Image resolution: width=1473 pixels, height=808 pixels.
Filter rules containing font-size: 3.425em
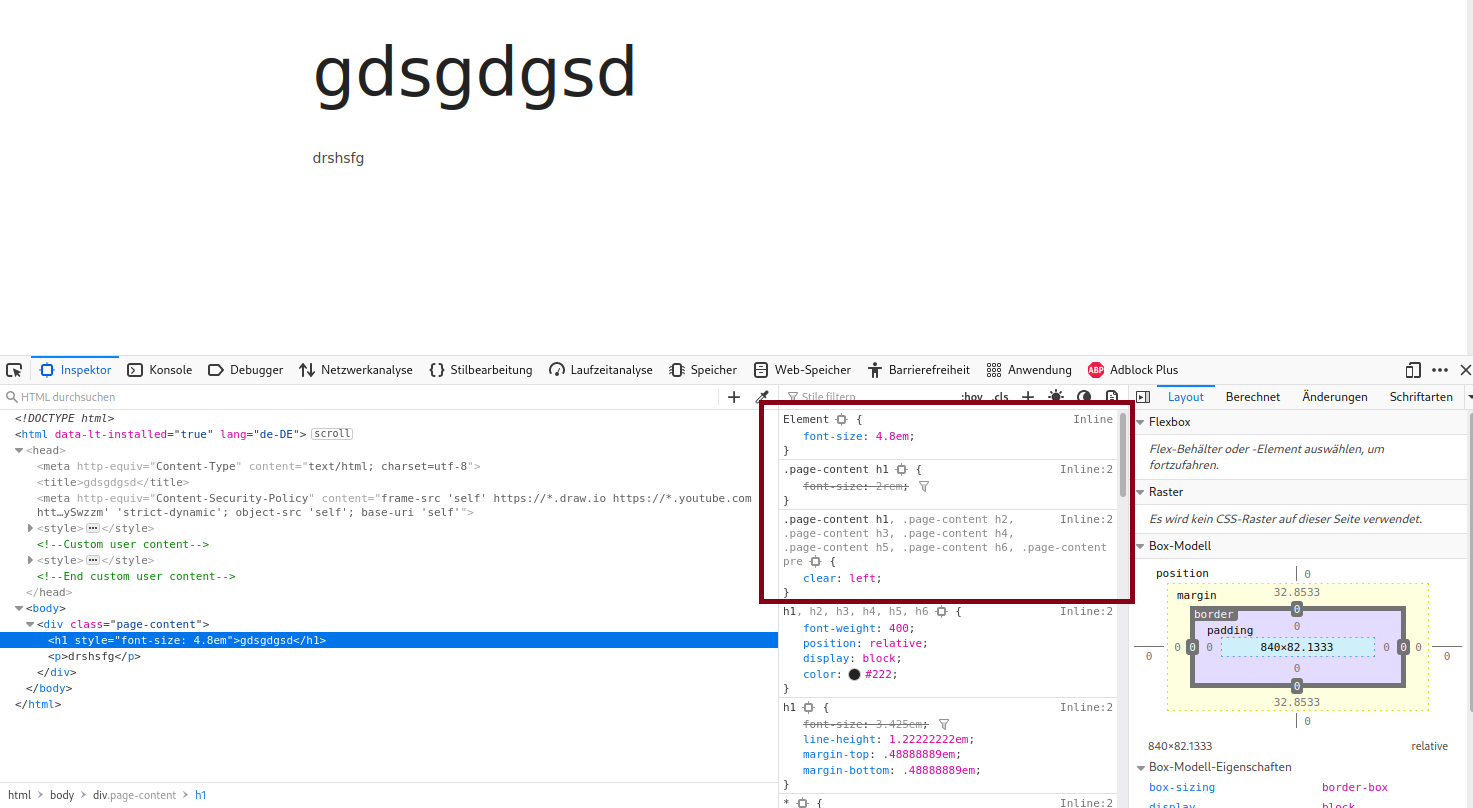944,724
